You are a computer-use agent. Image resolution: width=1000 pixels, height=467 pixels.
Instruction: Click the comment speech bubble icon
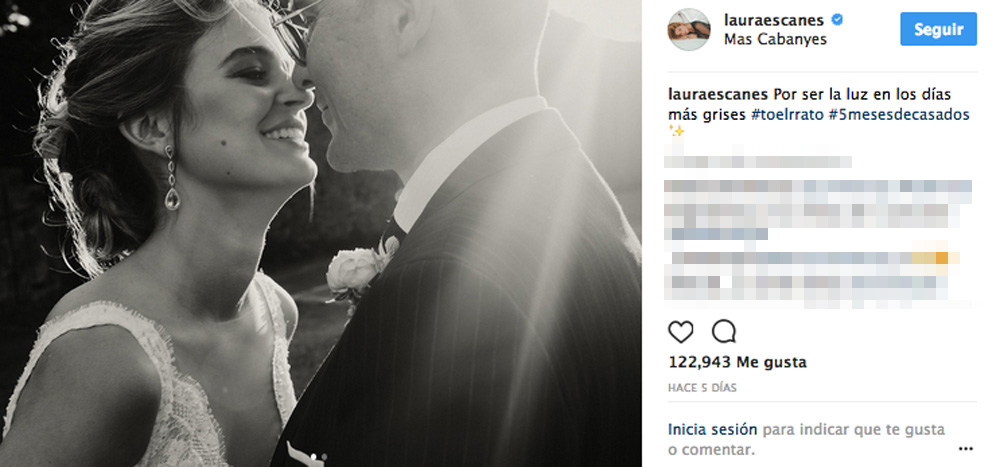click(724, 332)
